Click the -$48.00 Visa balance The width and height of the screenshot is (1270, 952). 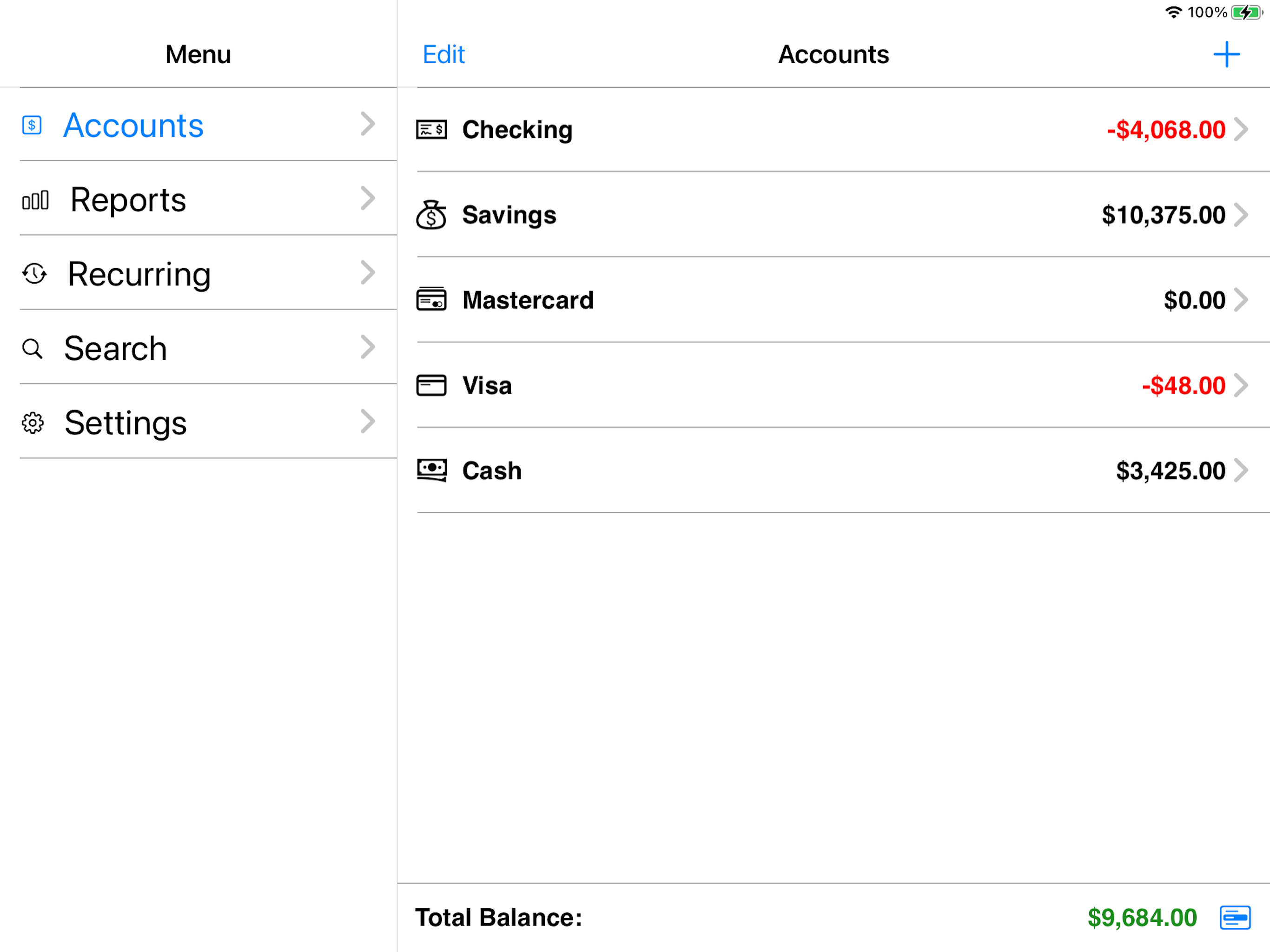[1184, 386]
